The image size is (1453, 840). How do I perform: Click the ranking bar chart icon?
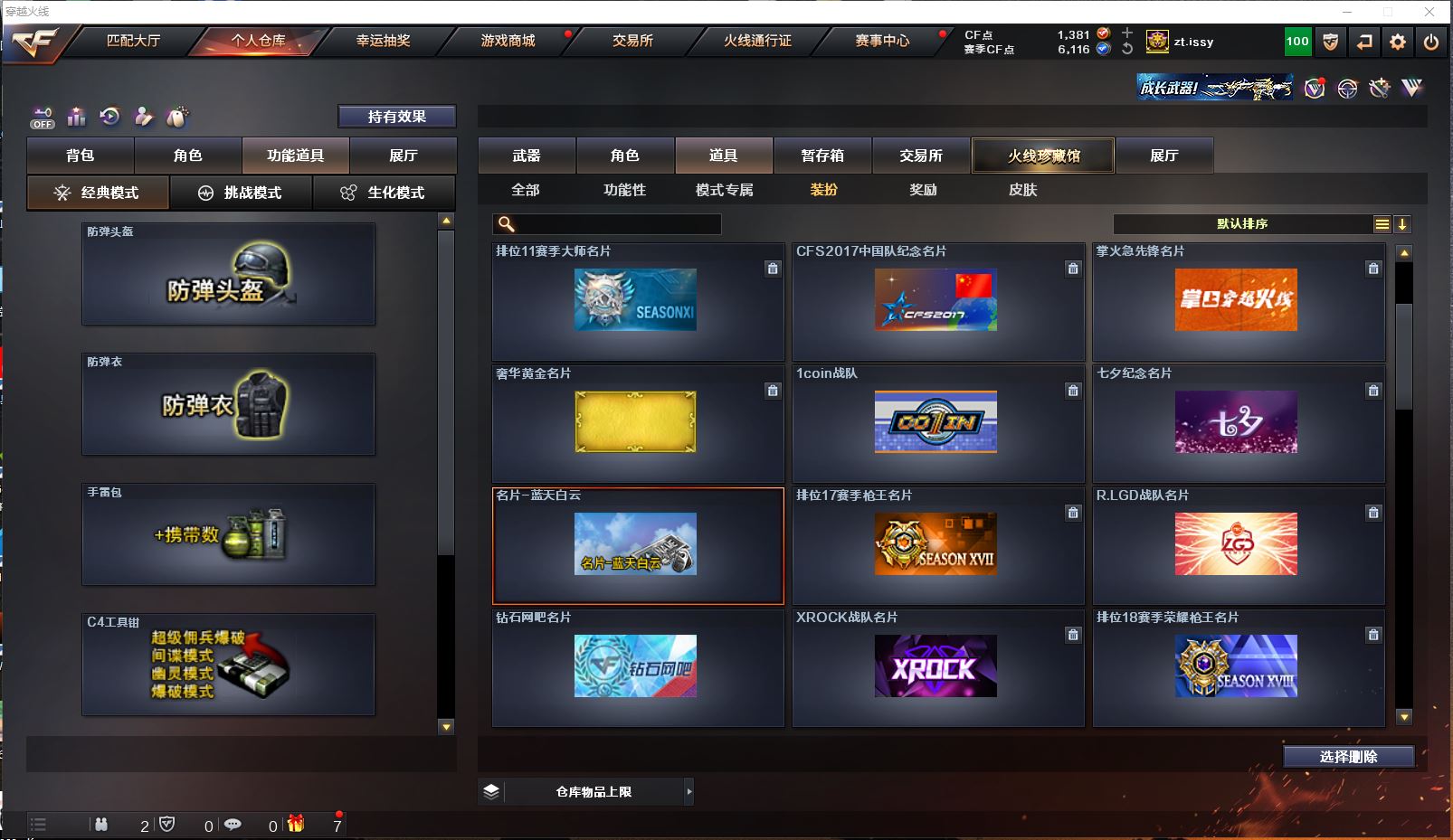(76, 117)
